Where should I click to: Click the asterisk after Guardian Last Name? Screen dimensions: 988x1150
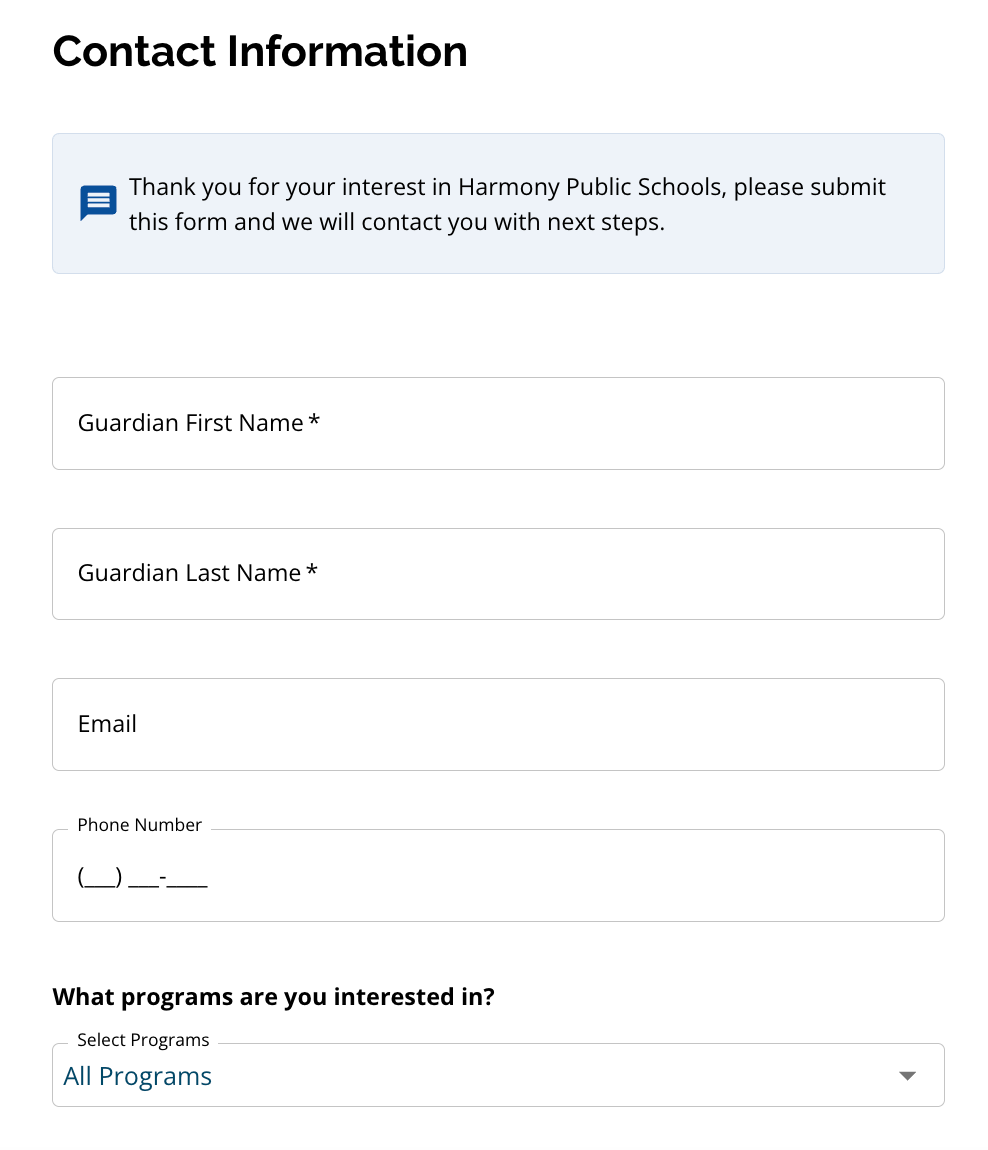pyautogui.click(x=312, y=573)
